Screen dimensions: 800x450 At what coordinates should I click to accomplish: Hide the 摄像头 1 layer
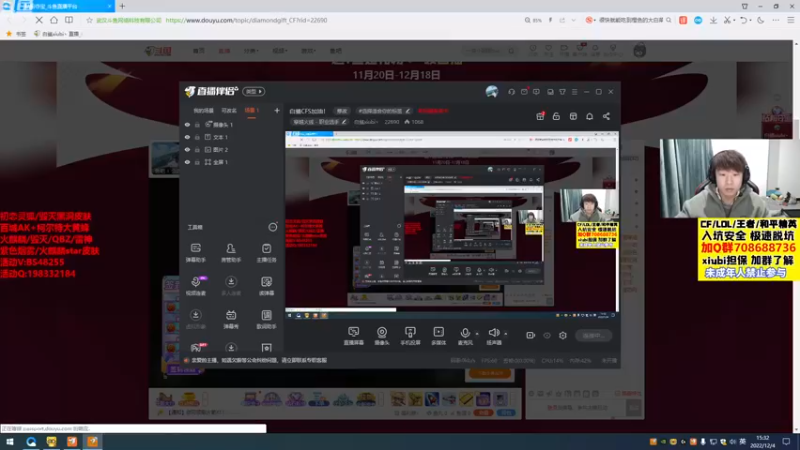tap(187, 124)
